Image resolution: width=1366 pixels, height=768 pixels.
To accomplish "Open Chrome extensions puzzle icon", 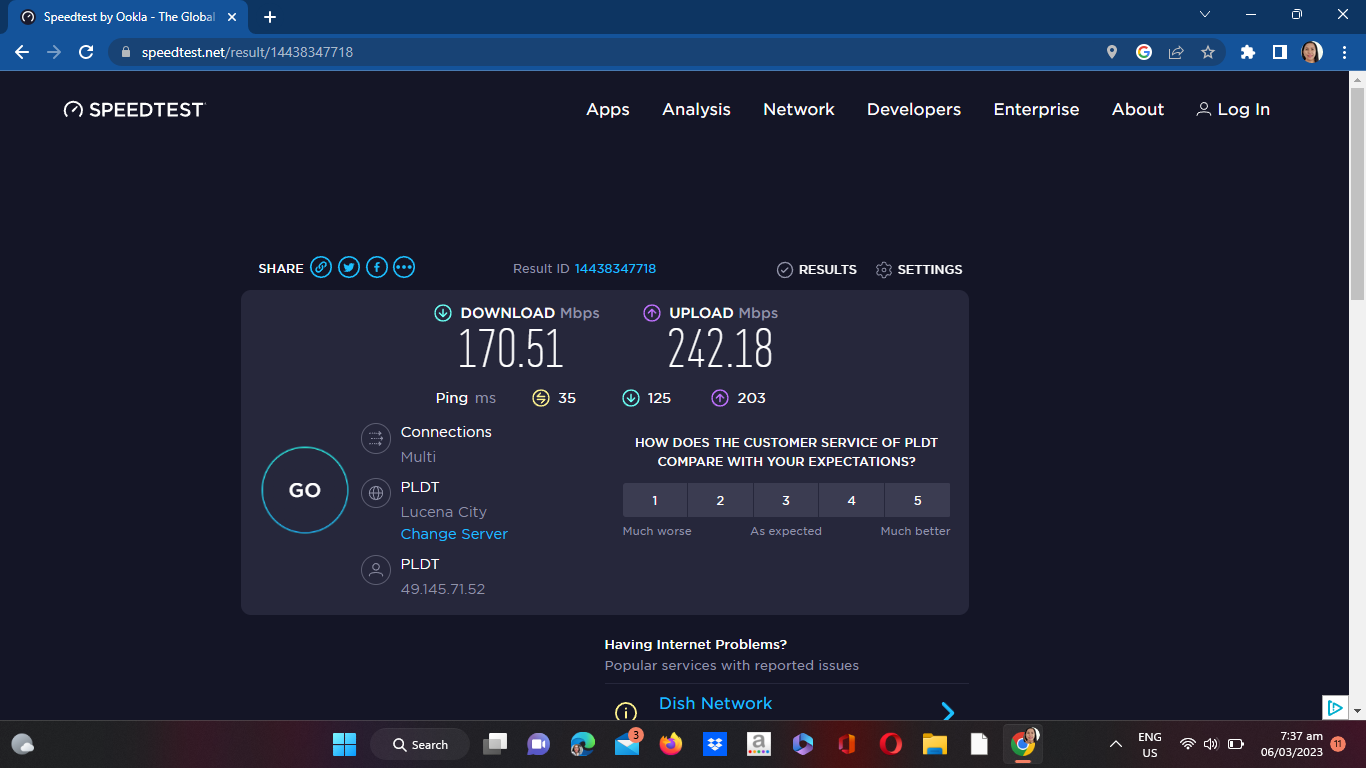I will [x=1247, y=52].
